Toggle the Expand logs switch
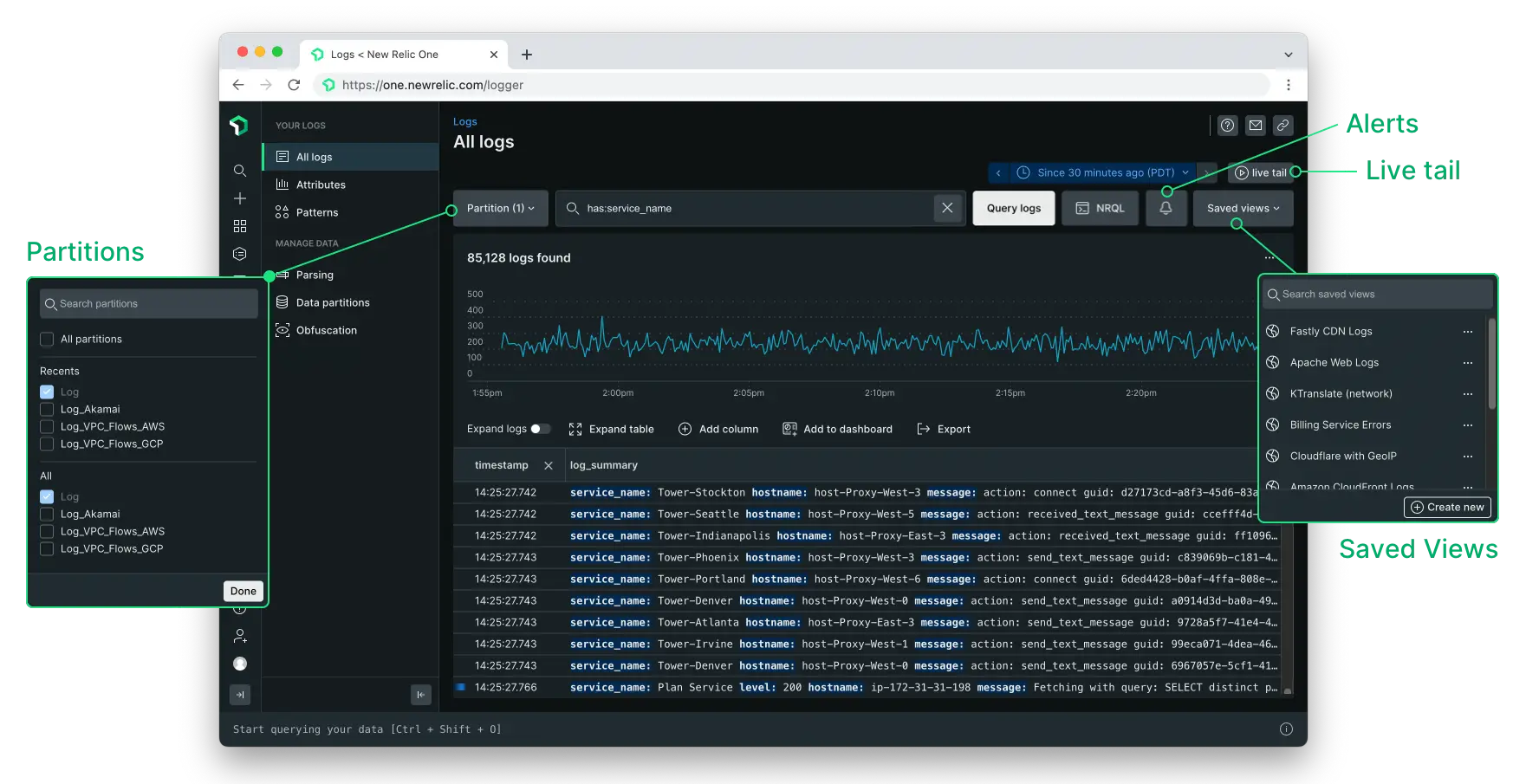The width and height of the screenshot is (1526, 784). (542, 428)
